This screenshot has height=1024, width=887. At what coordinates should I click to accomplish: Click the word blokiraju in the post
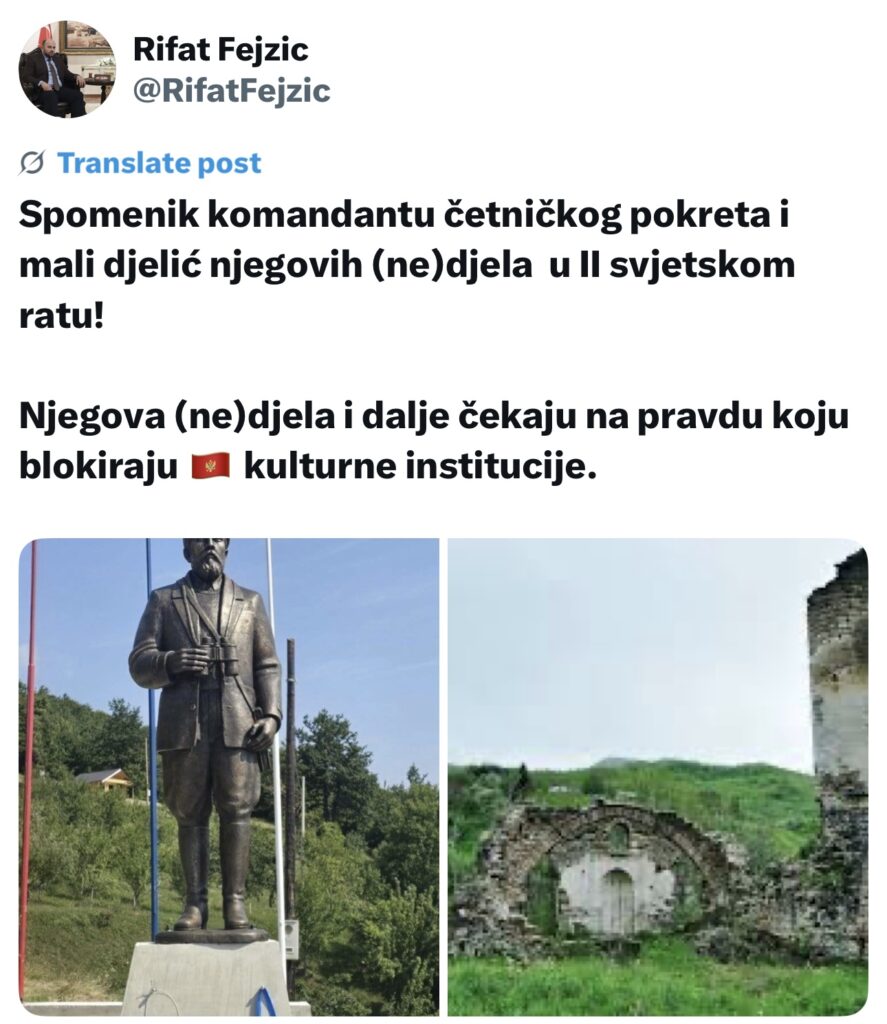[99, 466]
